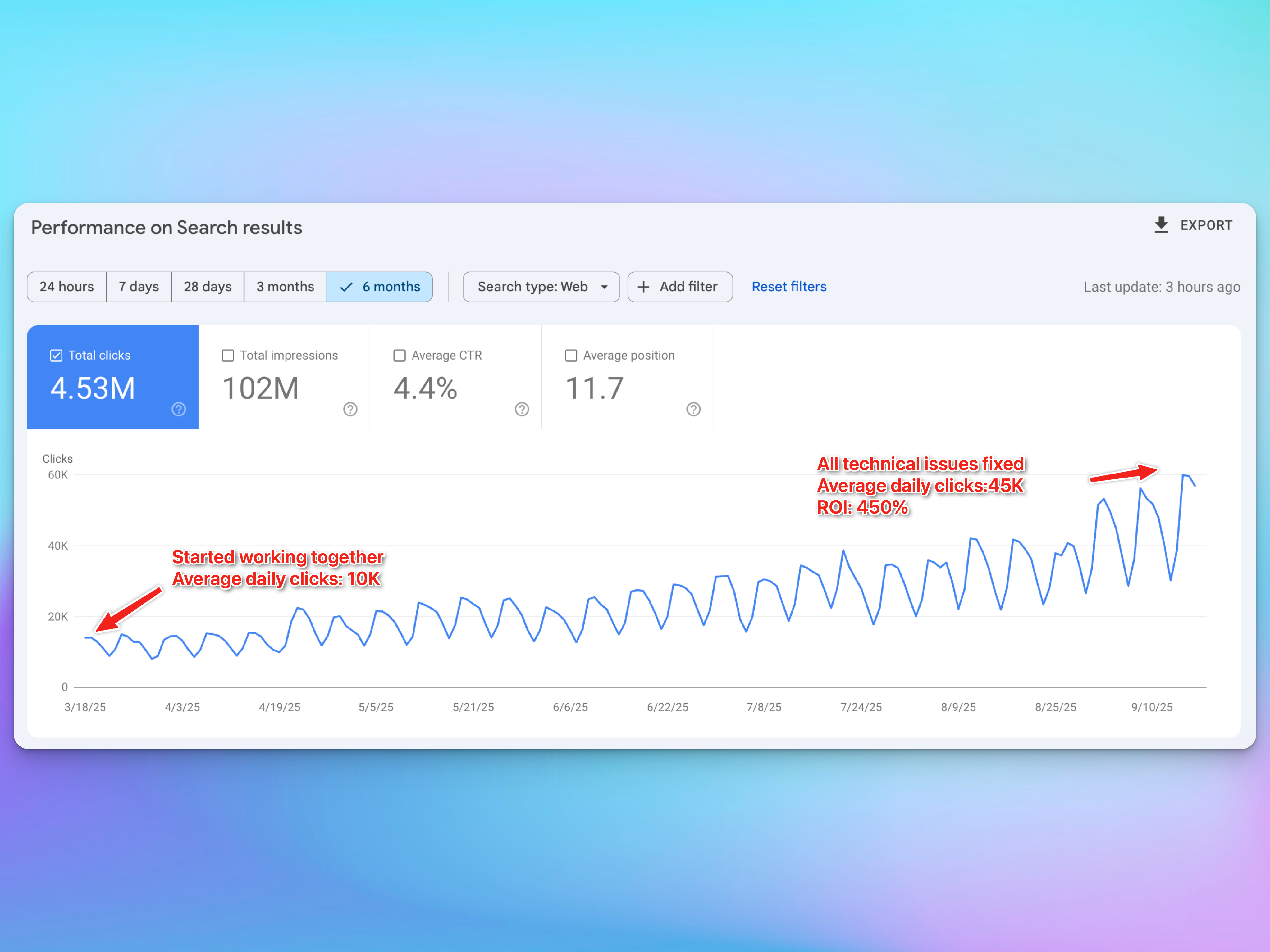Click the Total impressions card label
The height and width of the screenshot is (952, 1270).
point(289,356)
